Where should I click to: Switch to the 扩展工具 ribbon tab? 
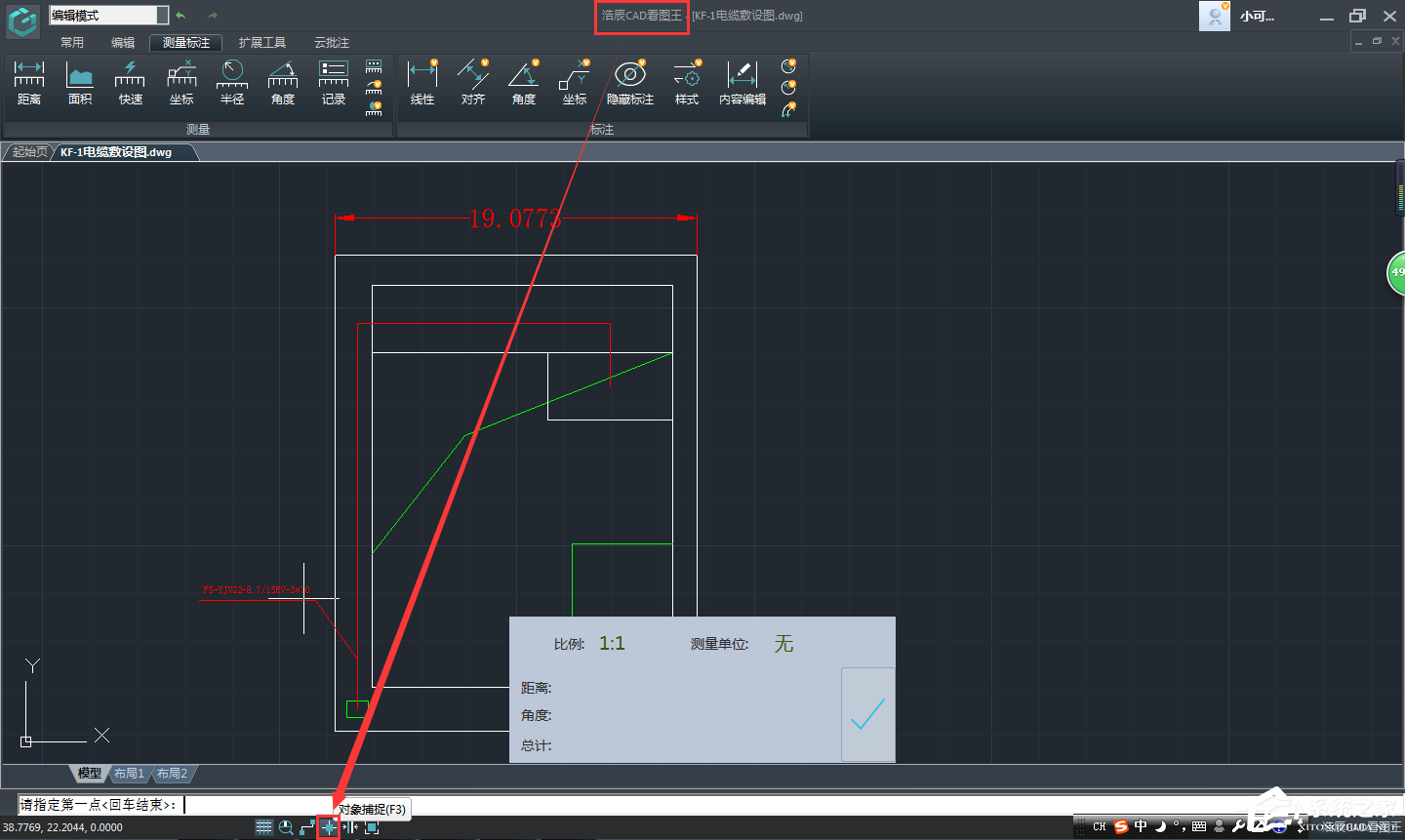pos(262,43)
